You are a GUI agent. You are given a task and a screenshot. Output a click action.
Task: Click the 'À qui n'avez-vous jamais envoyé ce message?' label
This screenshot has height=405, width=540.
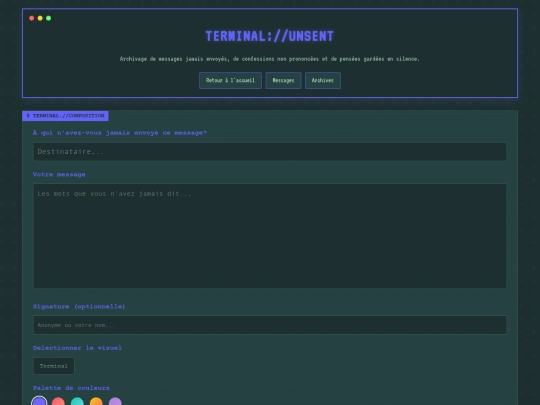[120, 133]
